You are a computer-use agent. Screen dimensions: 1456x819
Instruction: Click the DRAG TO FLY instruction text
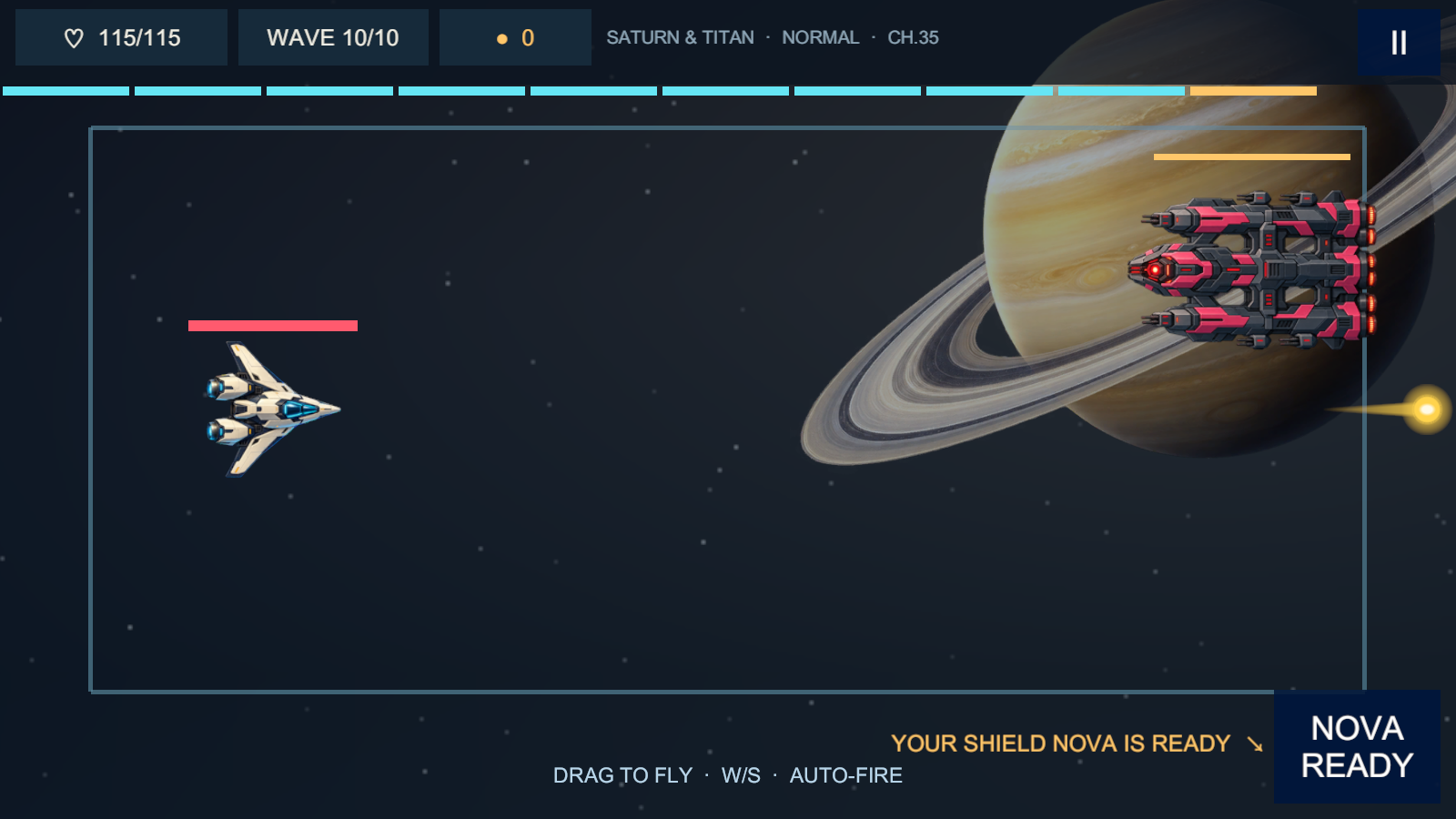coord(622,775)
